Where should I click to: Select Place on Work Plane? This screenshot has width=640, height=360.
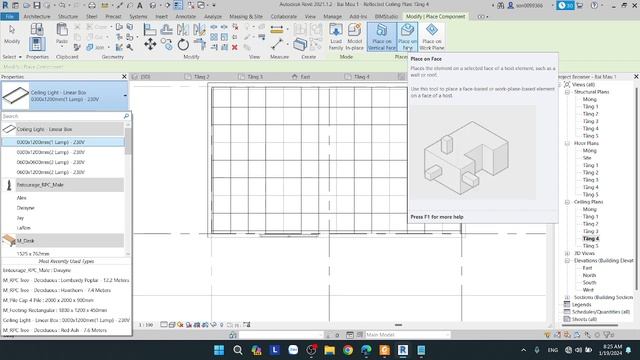(x=431, y=37)
